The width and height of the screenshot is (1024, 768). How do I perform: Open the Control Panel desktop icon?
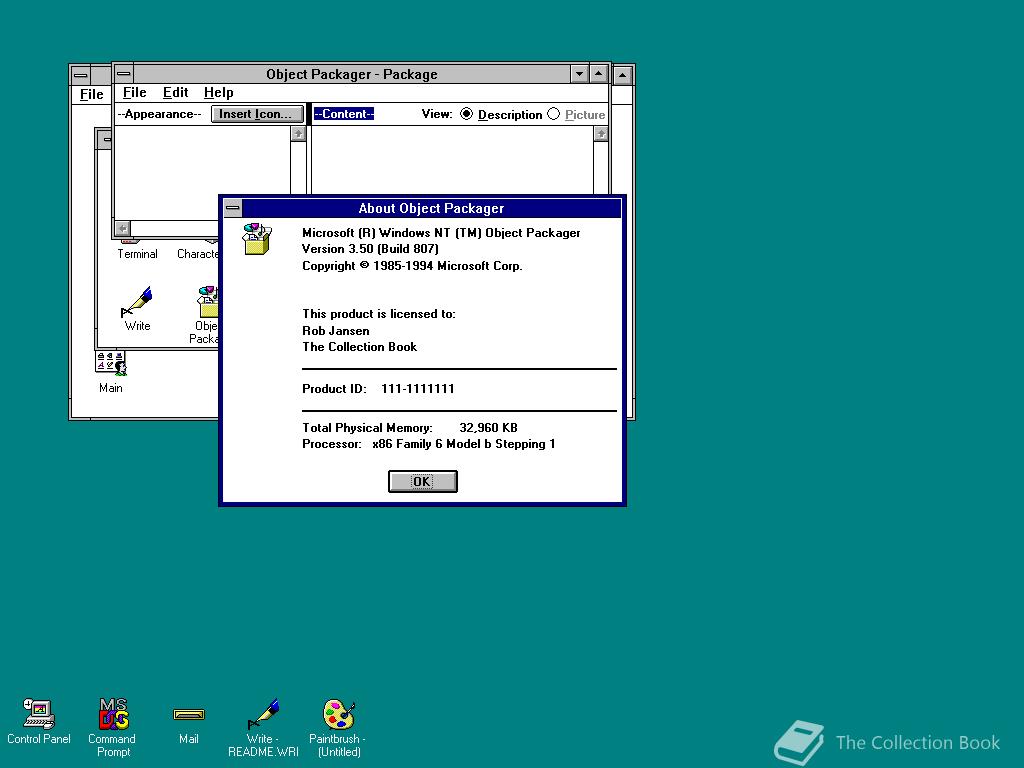tap(39, 714)
